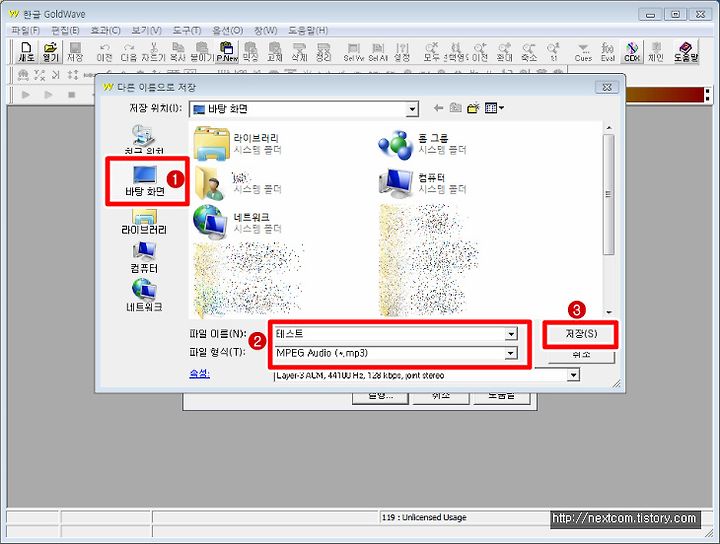720x544 pixels.
Task: Click the 붙이기 (Paste) toolbar icon
Action: (x=202, y=51)
